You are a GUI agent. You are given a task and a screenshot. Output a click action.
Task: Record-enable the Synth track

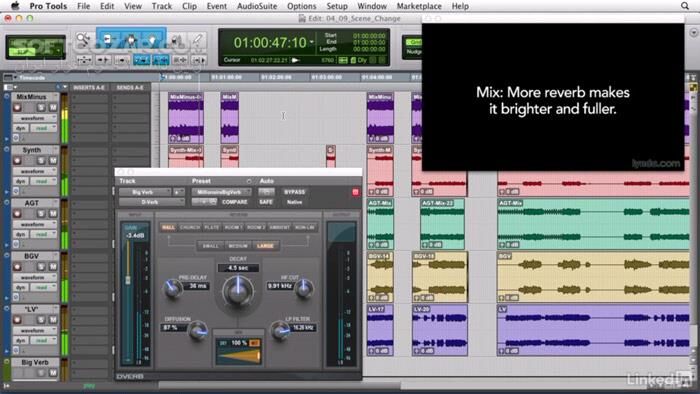point(17,161)
